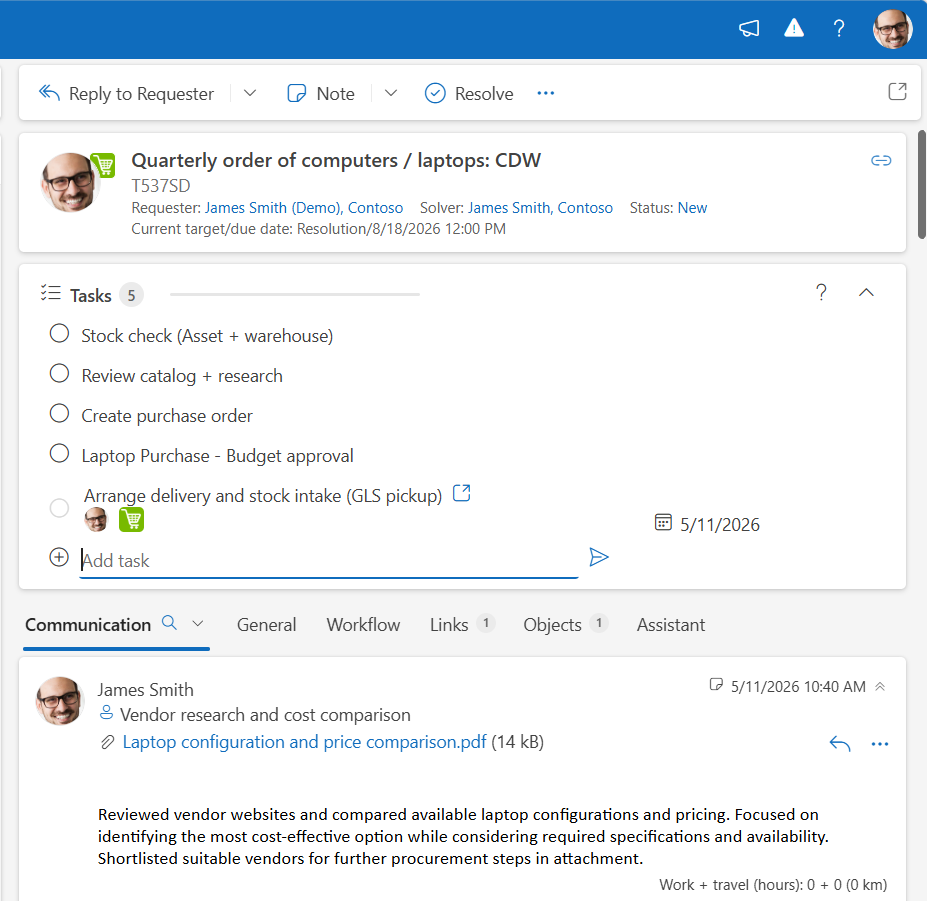Click solver James Smith, Contoso link

[540, 208]
